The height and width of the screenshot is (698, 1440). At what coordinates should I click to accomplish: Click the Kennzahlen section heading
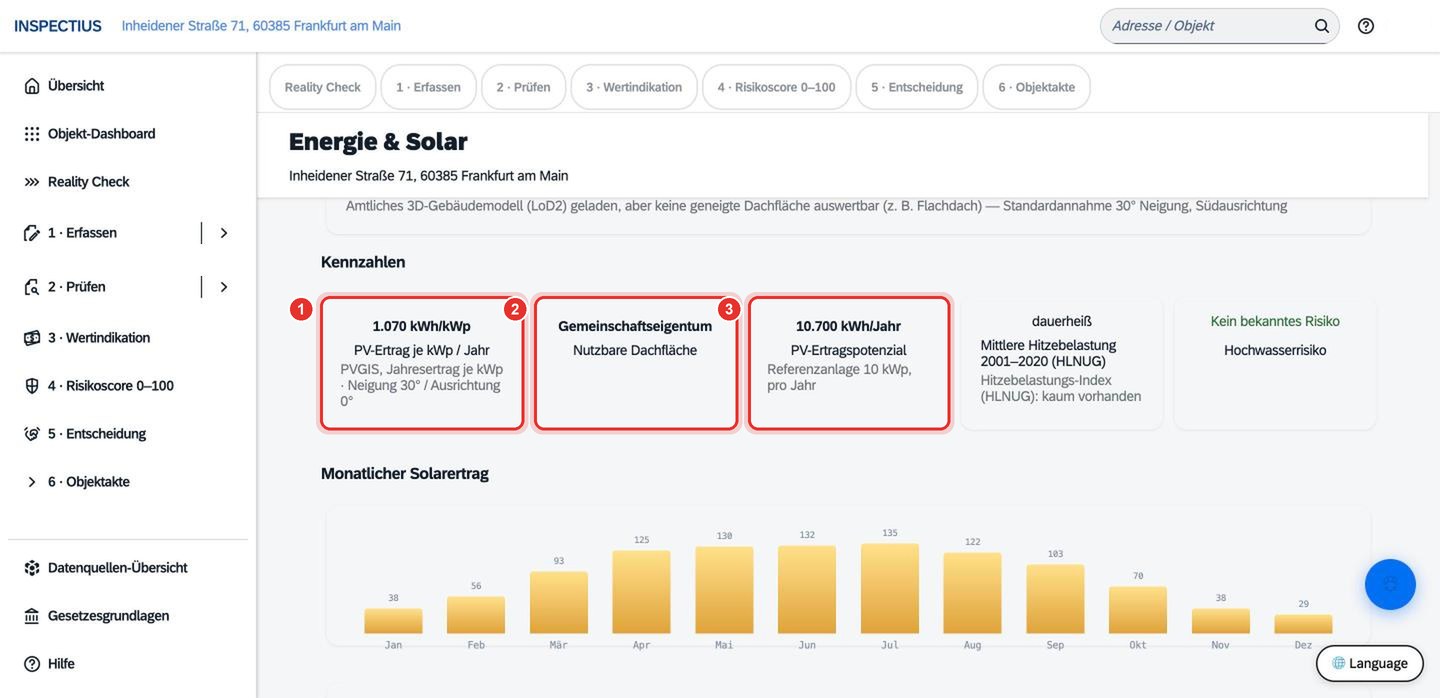(363, 262)
